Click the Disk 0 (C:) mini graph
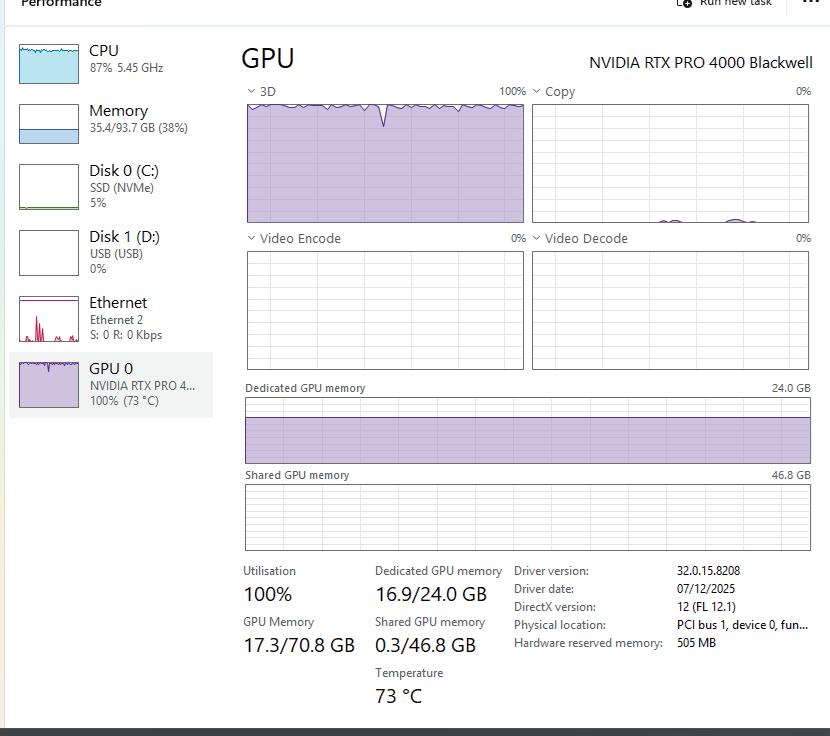The width and height of the screenshot is (830, 736). [x=49, y=187]
